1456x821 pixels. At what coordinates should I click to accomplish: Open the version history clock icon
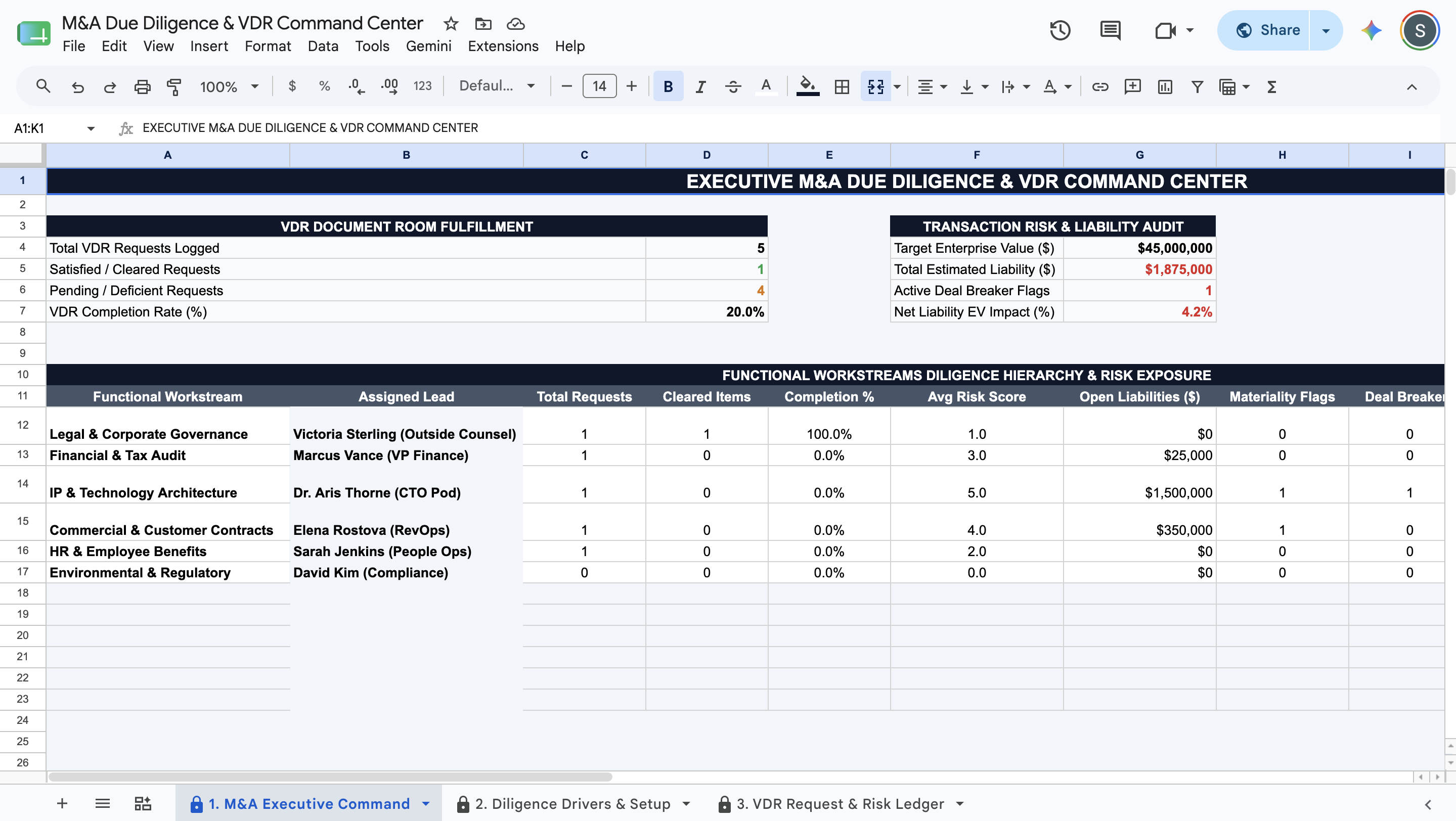(1060, 30)
